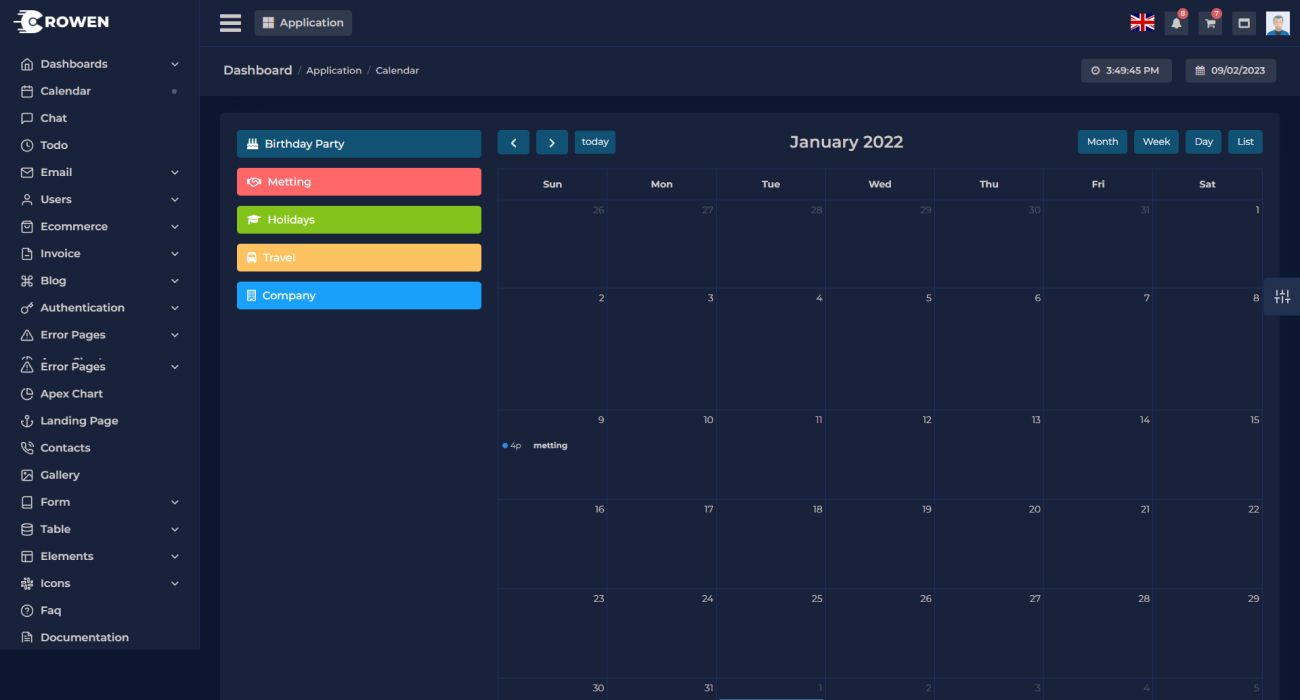Go to next month arrow
The image size is (1300, 700).
click(552, 142)
